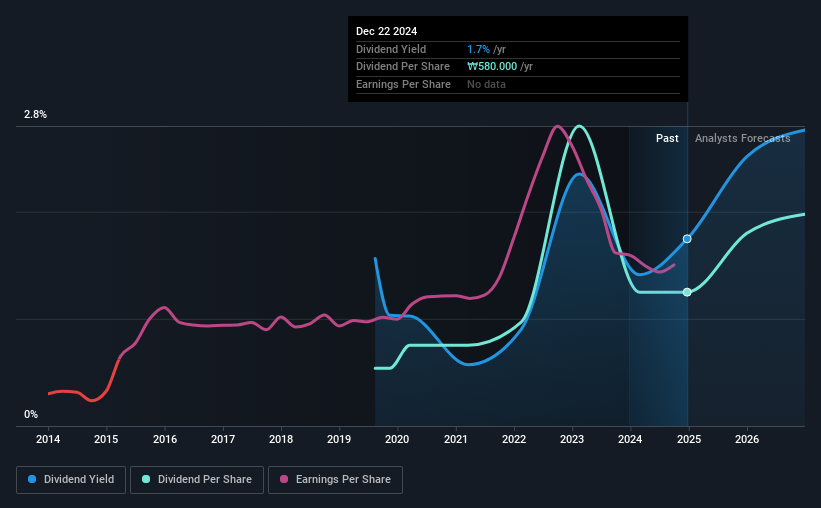Click the 0% y-axis label
Viewport: 821px width, 508px height.
(x=31, y=414)
